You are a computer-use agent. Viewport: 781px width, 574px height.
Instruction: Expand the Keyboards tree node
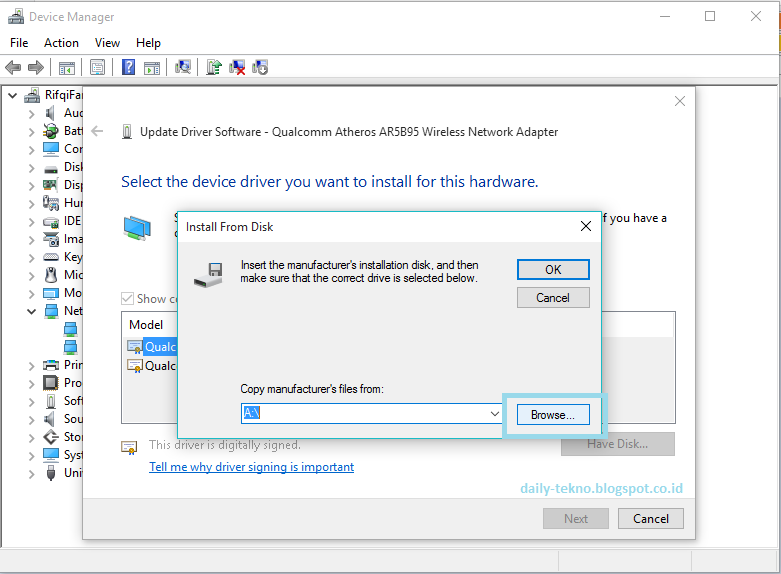31,258
